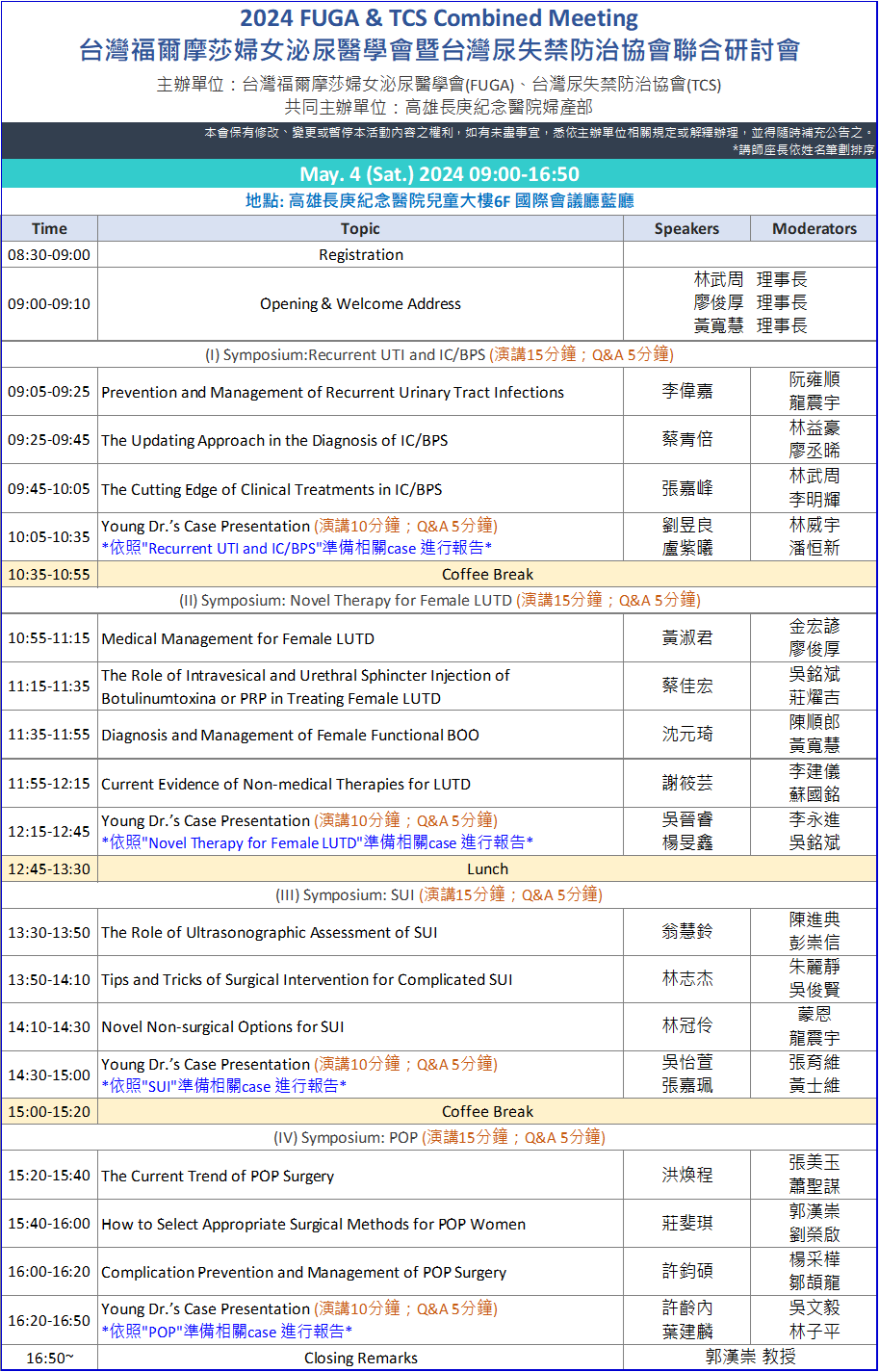Select 'The Updating Approach in the Diagnosis of IC/BPS'
This screenshot has width=879, height=1372.
pyautogui.click(x=274, y=441)
